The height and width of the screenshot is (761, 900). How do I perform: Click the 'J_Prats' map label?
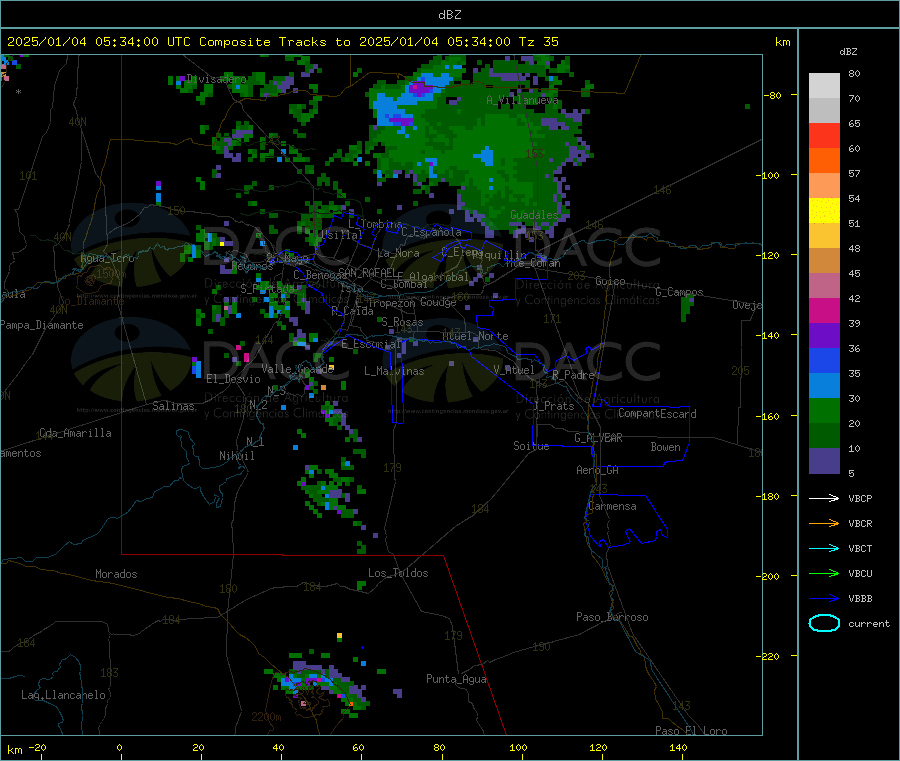554,406
